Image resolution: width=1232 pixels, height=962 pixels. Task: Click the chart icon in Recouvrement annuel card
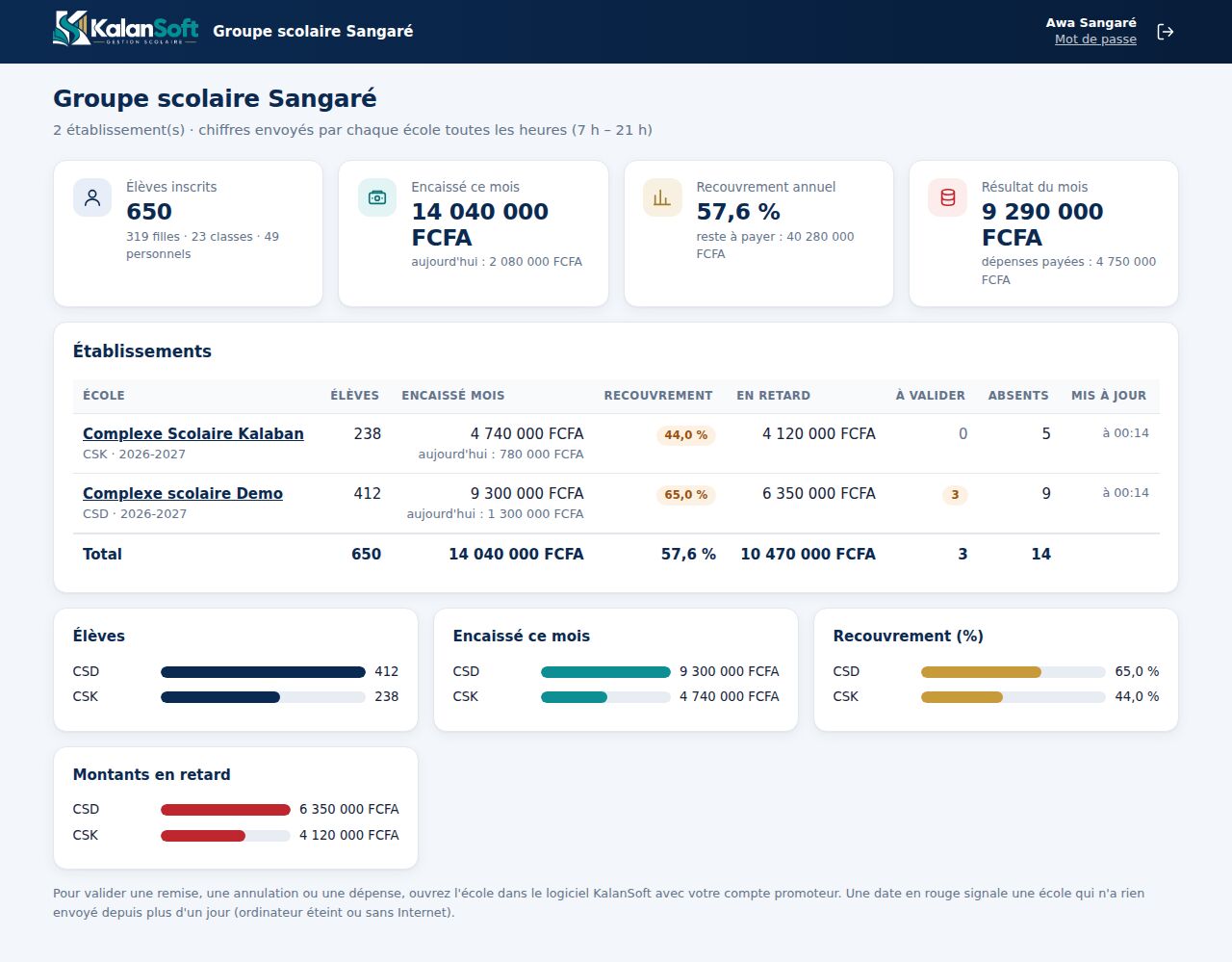(662, 197)
